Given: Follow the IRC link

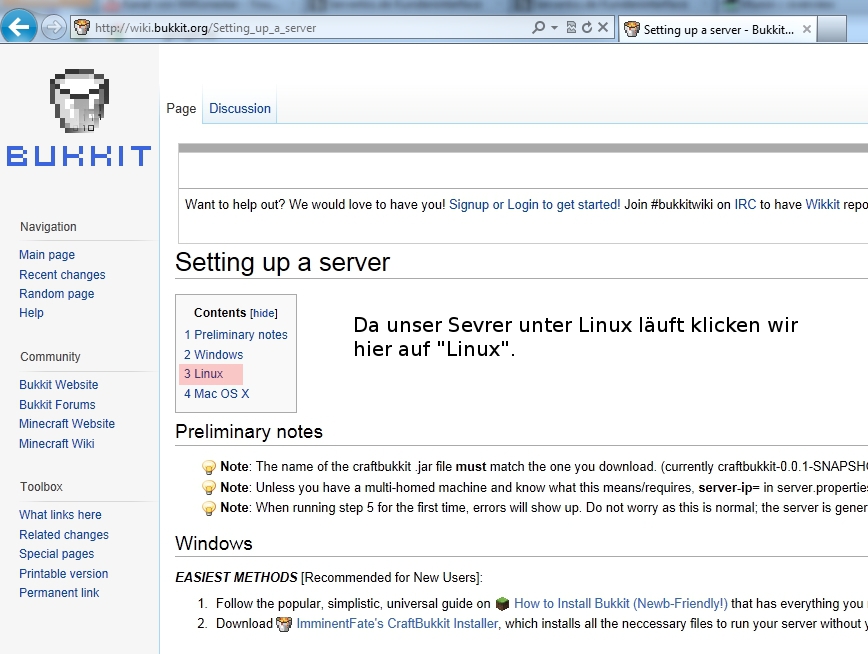Looking at the screenshot, I should 745,204.
